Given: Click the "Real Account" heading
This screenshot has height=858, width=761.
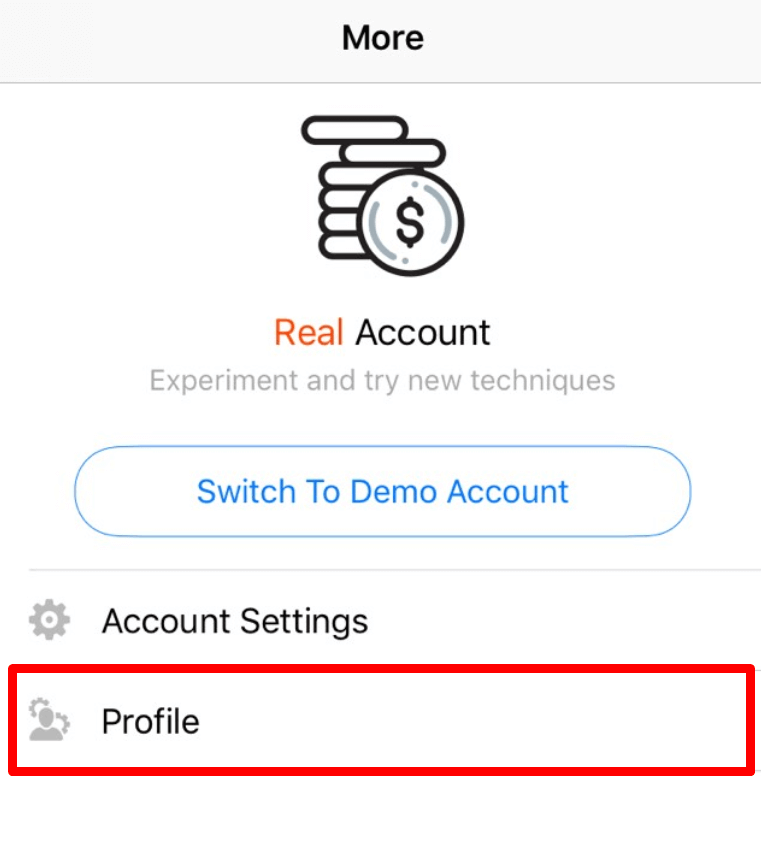Looking at the screenshot, I should 382,332.
